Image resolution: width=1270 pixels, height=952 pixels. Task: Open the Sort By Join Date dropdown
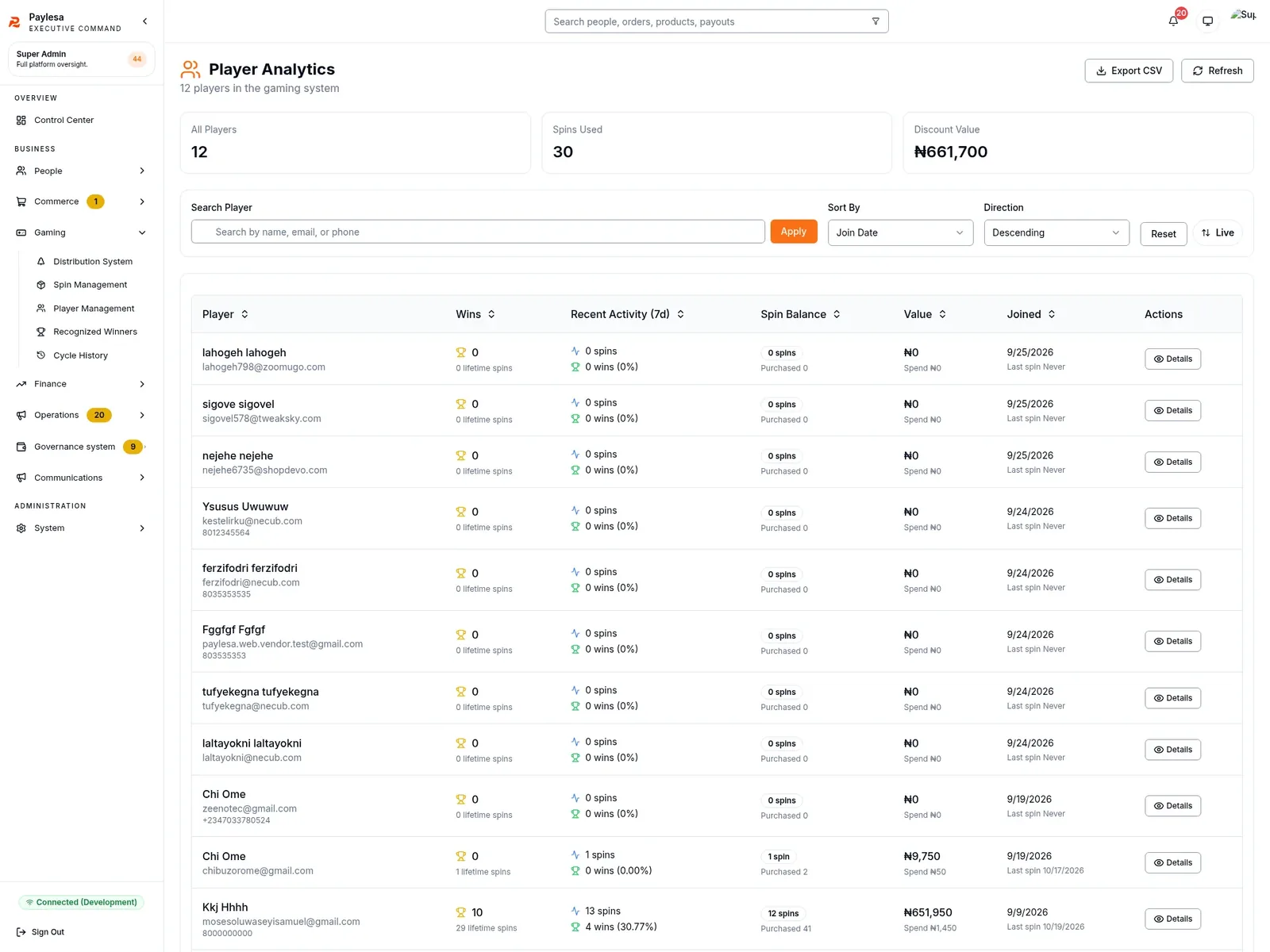click(x=900, y=232)
